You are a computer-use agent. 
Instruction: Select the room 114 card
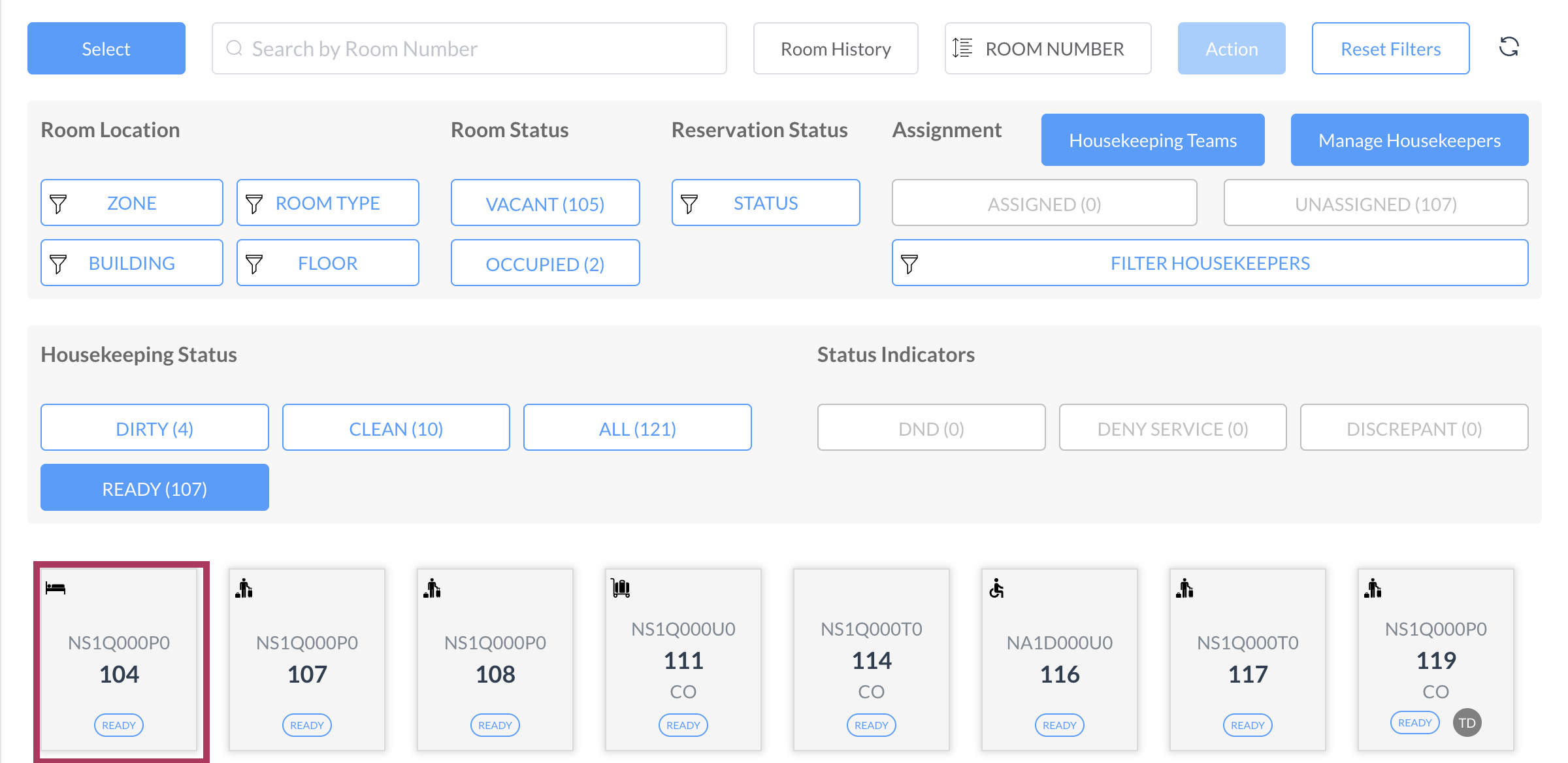[x=871, y=660]
